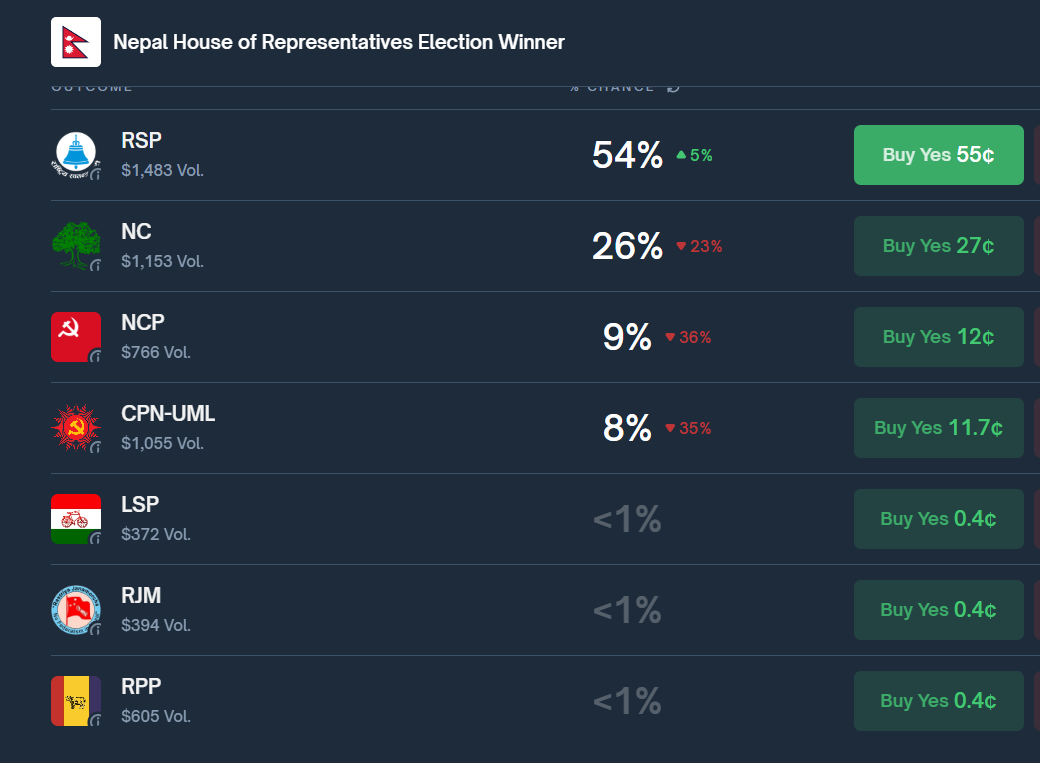Buy Yes on CPN-UML at 11.7¢
The width and height of the screenshot is (1040, 763).
[x=938, y=428]
